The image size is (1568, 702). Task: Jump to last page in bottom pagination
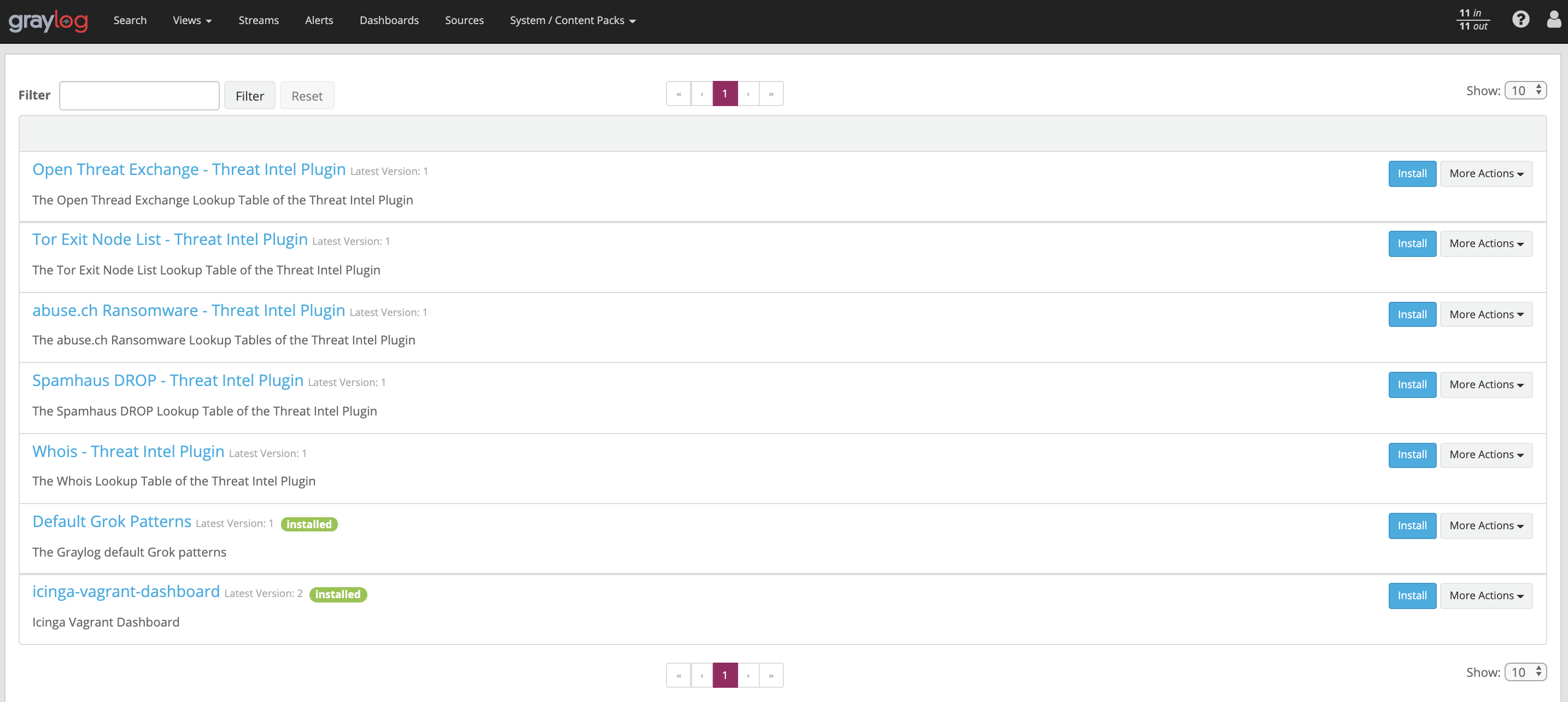click(771, 675)
